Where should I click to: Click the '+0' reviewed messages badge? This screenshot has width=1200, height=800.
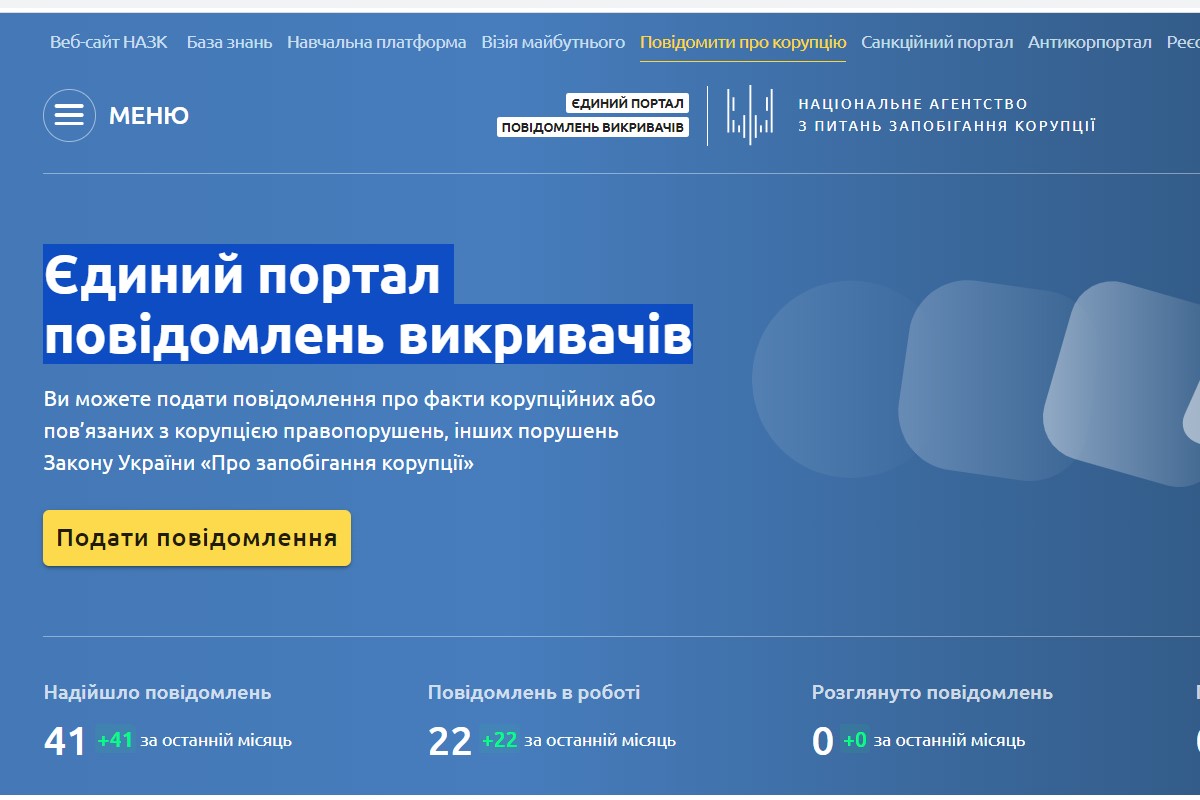854,741
